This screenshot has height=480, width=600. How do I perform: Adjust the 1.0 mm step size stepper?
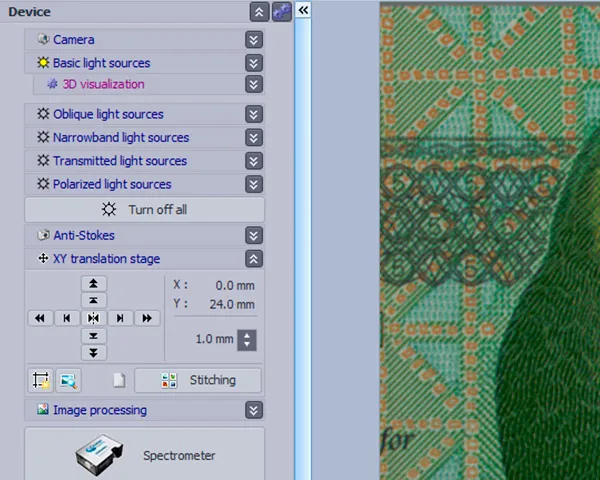[247, 340]
